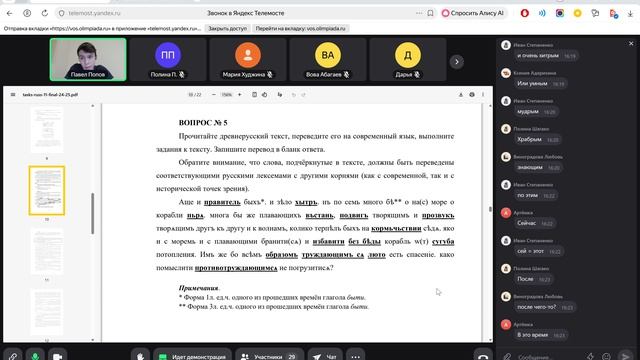
Task: Open the purple camera extension icon
Action: point(560,13)
